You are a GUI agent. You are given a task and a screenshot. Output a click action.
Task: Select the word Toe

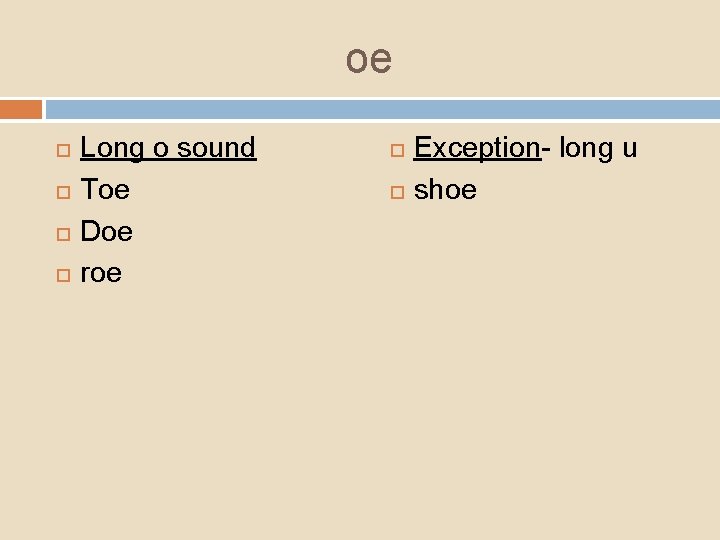click(x=105, y=190)
